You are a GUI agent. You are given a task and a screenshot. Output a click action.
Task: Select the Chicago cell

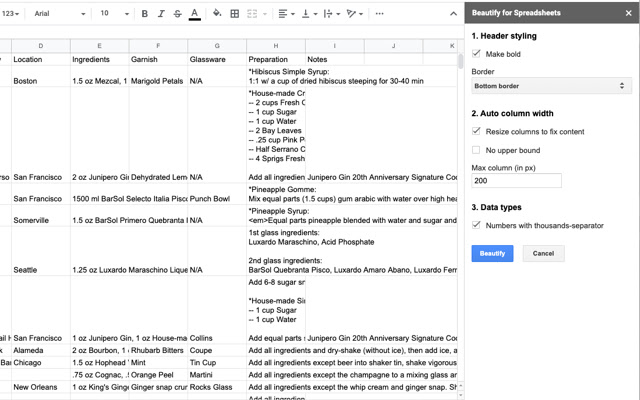coord(41,362)
